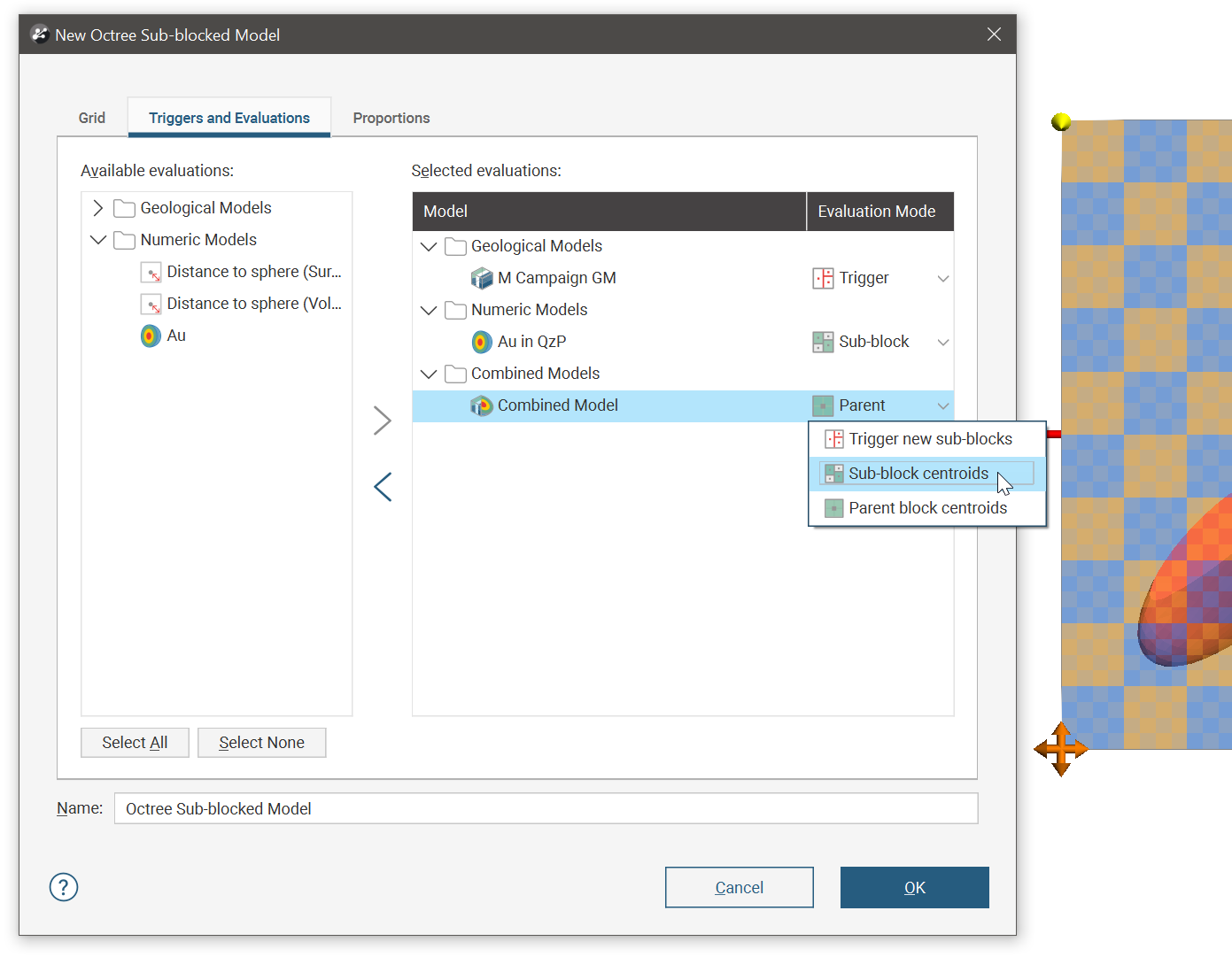This screenshot has width=1232, height=957.
Task: Open evaluation mode dropdown for M Campaign GM
Action: 942,278
